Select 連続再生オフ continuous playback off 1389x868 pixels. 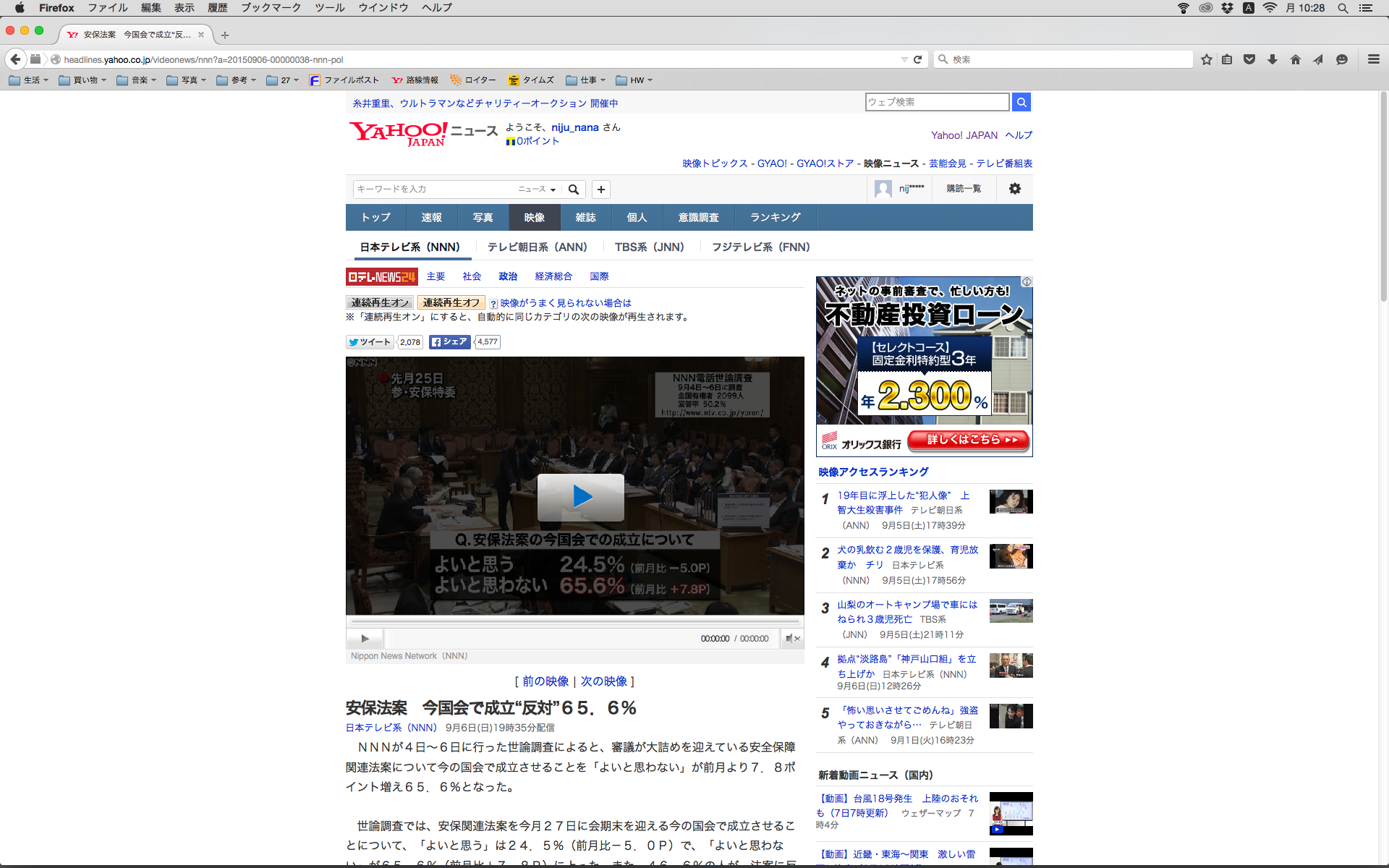(451, 302)
